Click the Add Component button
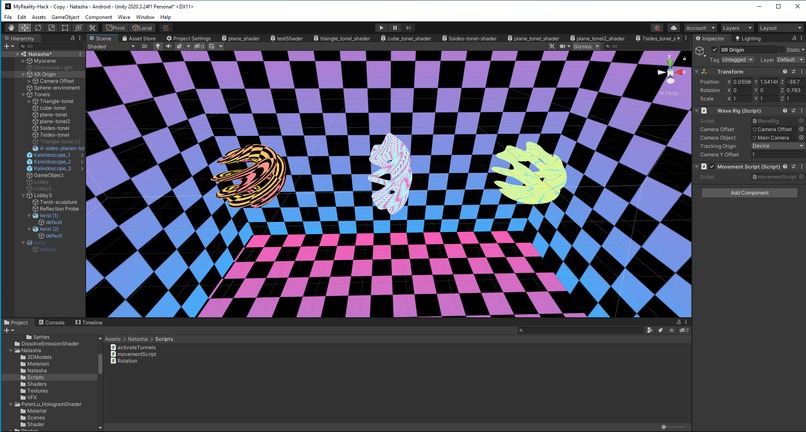The image size is (806, 432). coord(749,193)
